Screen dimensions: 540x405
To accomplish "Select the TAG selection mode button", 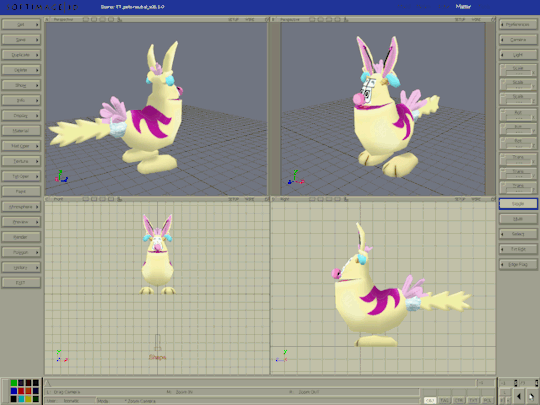I will (x=444, y=401).
